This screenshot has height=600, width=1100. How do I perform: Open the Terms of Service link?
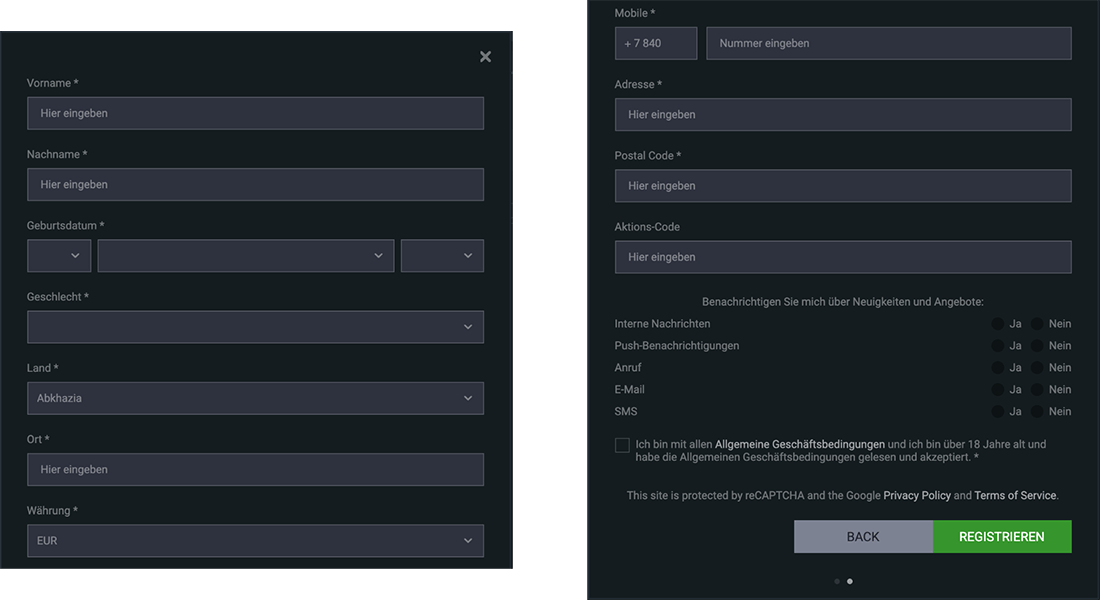click(x=1015, y=494)
